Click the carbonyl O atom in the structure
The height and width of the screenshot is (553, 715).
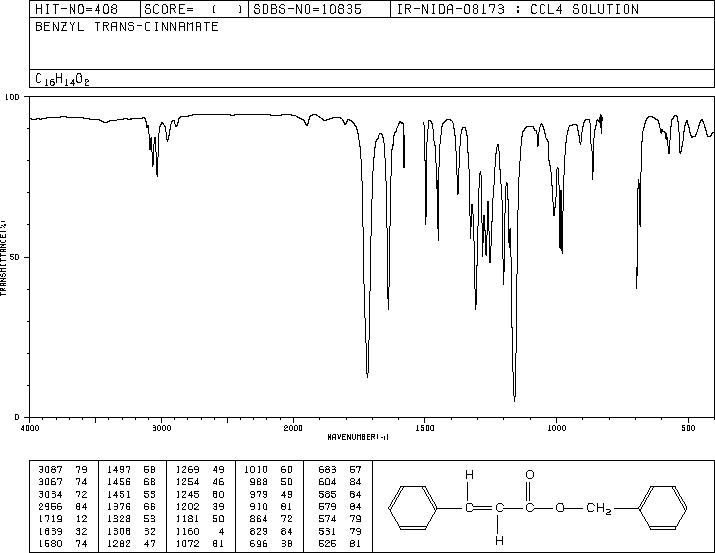pyautogui.click(x=529, y=475)
